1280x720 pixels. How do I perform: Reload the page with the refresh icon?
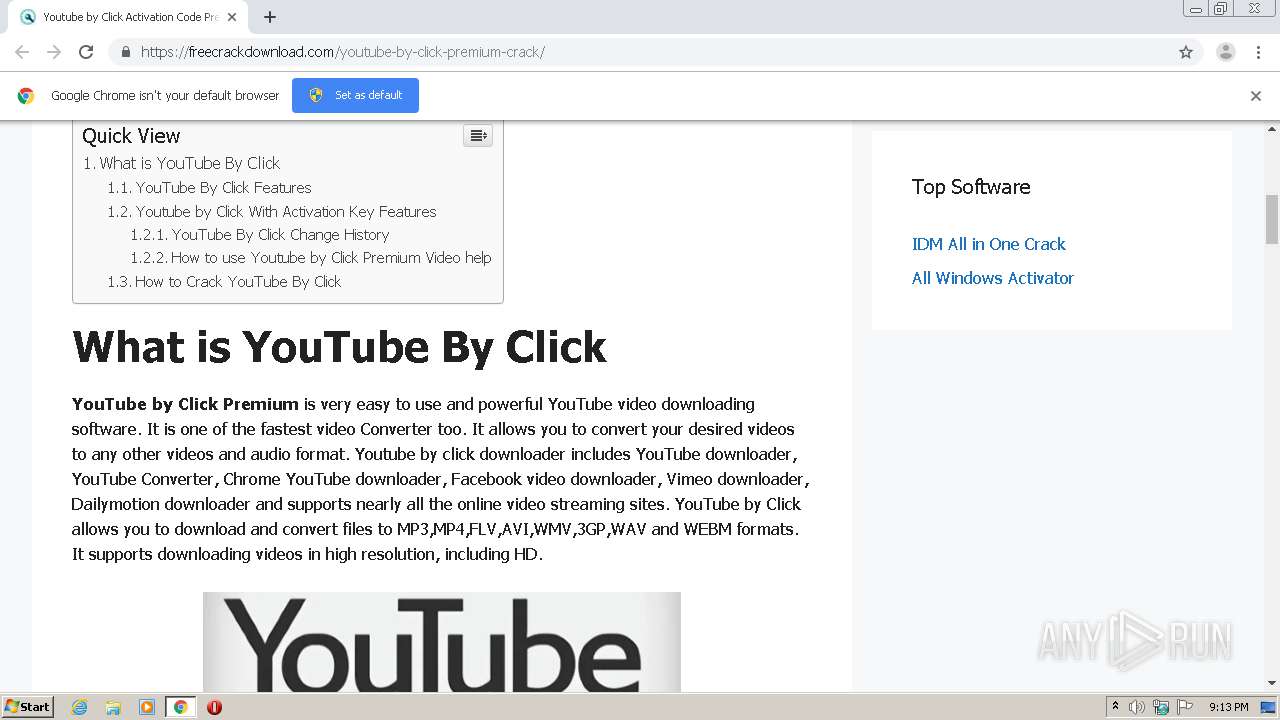pos(86,52)
